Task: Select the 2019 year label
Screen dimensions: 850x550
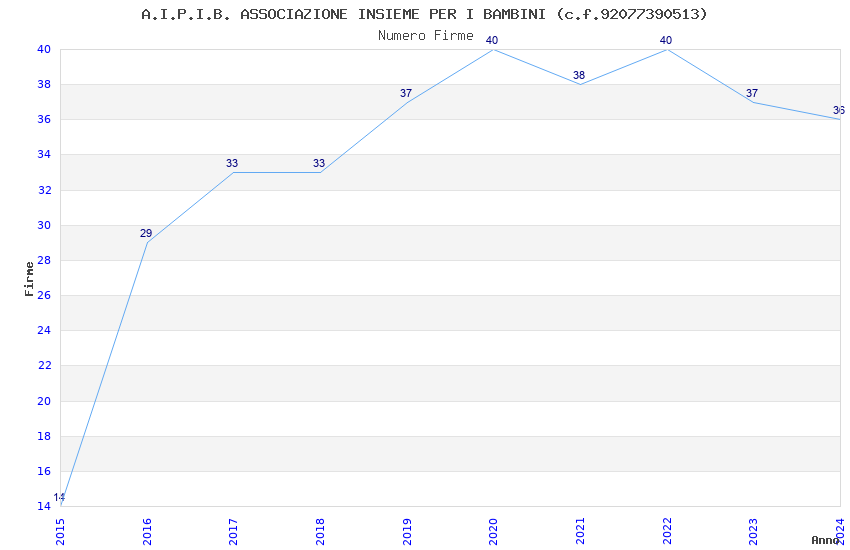Action: [407, 532]
